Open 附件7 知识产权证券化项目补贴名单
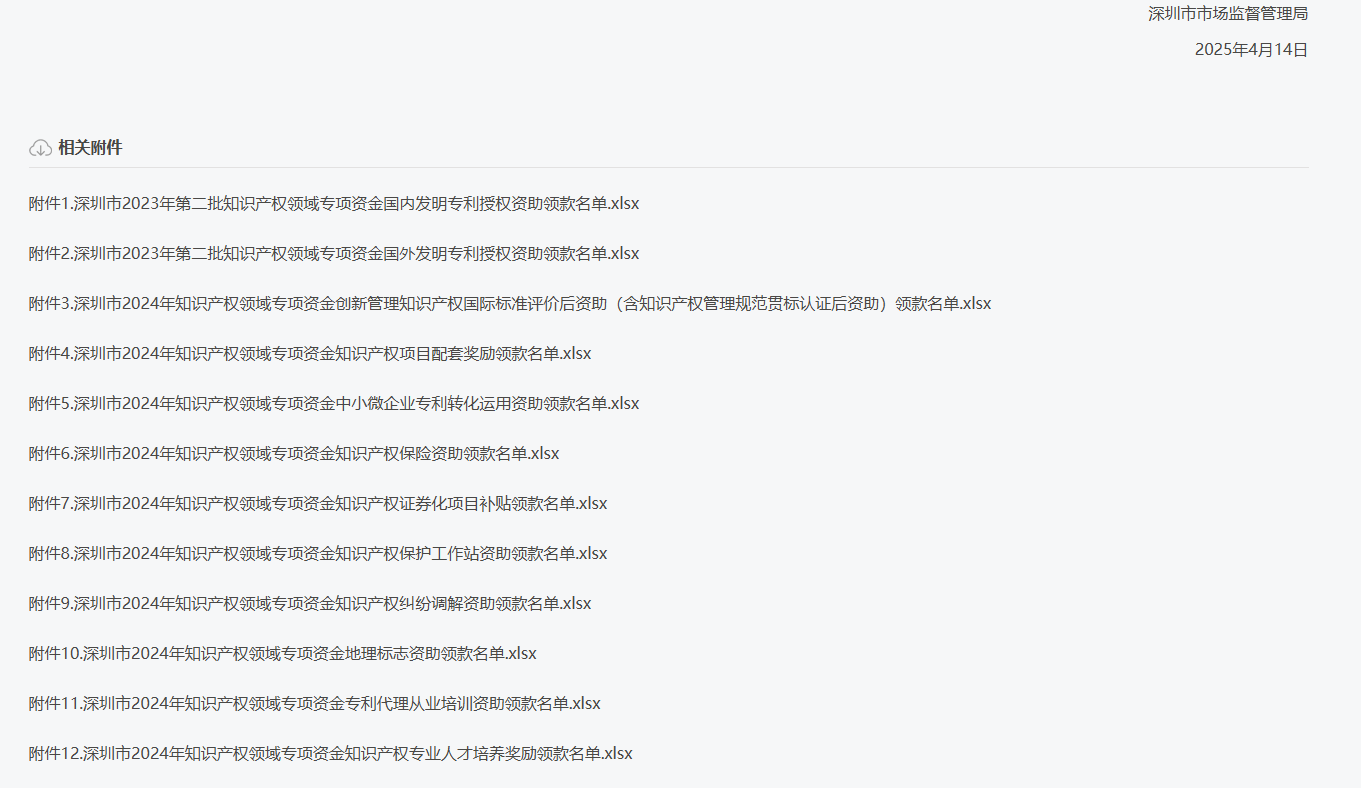The image size is (1361, 788). (318, 504)
